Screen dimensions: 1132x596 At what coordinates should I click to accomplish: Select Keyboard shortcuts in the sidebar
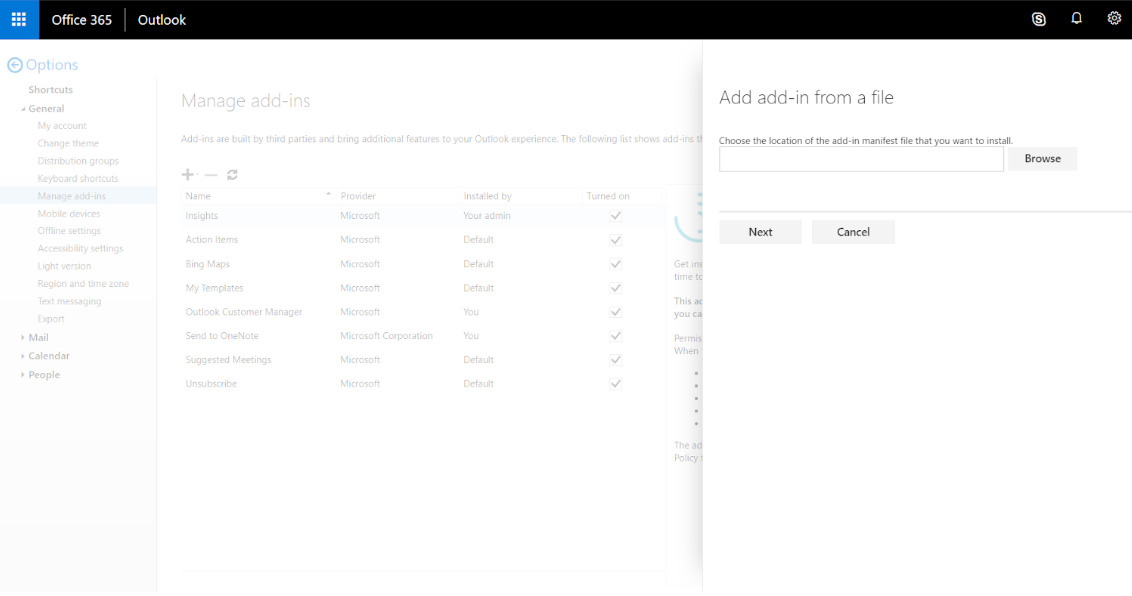click(x=78, y=178)
